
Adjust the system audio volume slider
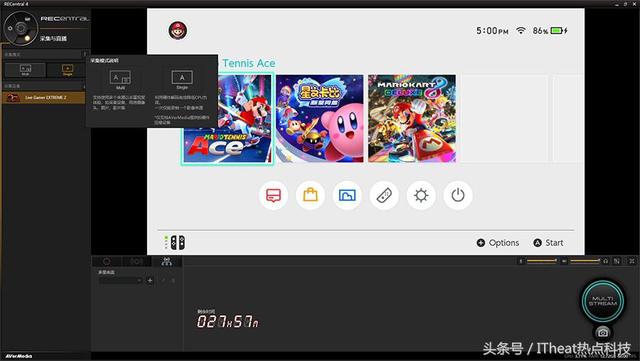click(584, 261)
